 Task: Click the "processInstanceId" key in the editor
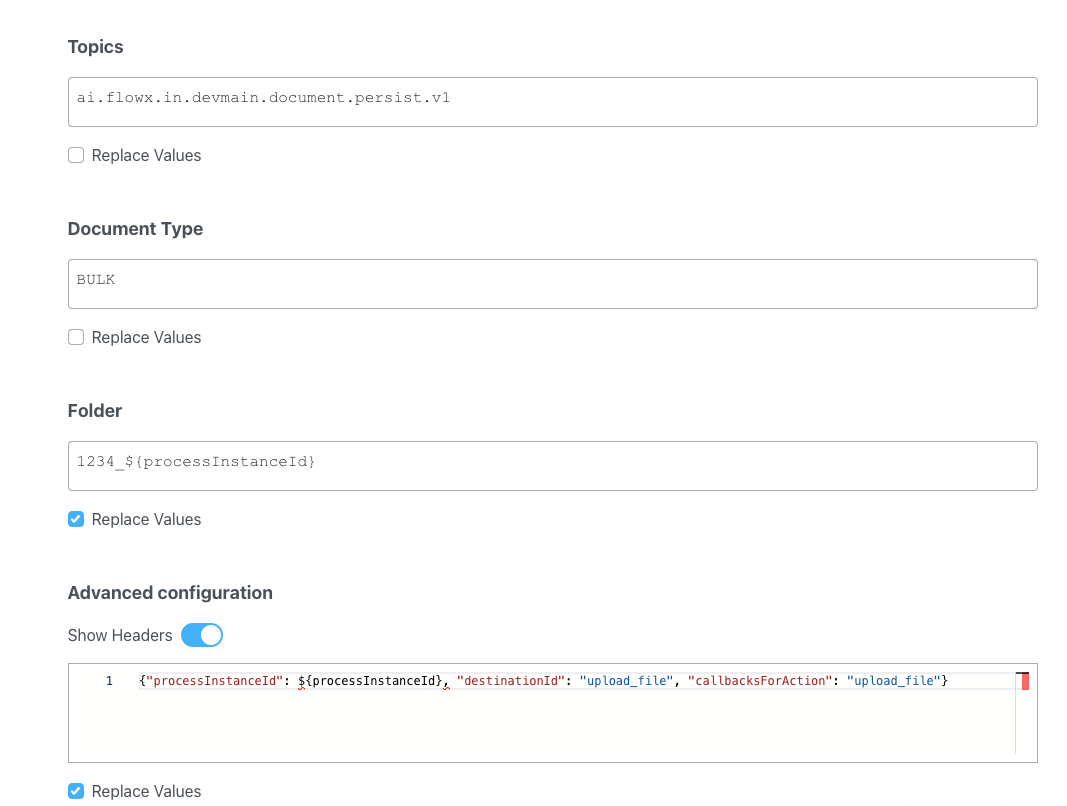click(x=214, y=681)
